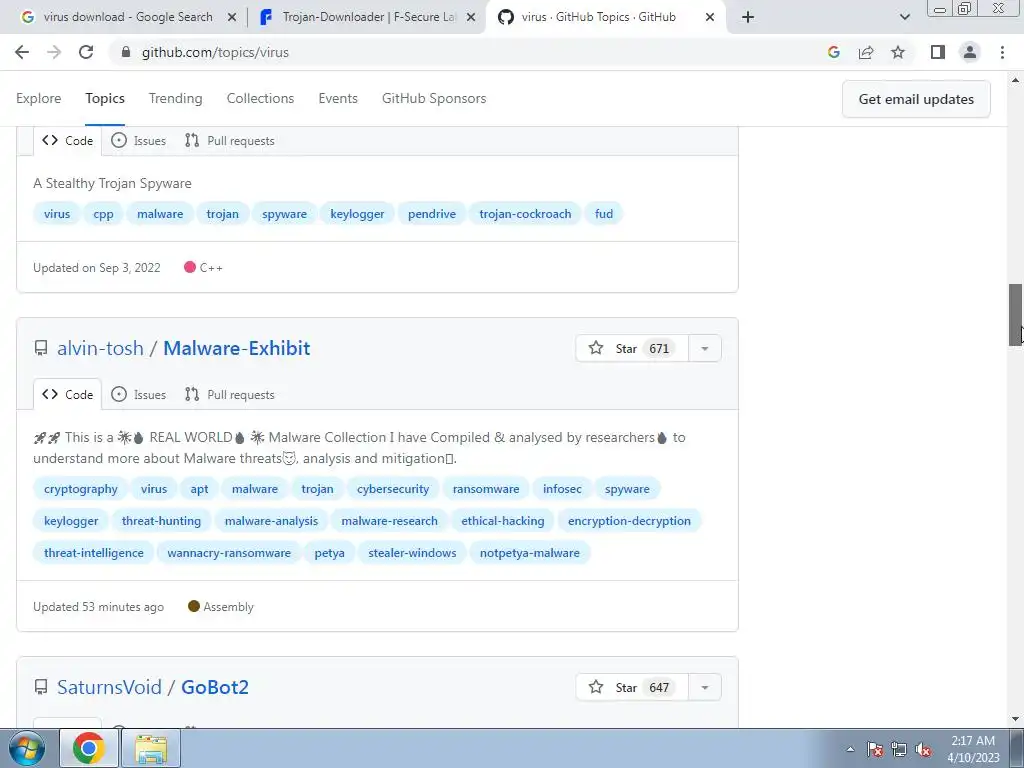Screen dimensions: 1024x768
Task: Open a new browser tab with plus icon
Action: [748, 18]
